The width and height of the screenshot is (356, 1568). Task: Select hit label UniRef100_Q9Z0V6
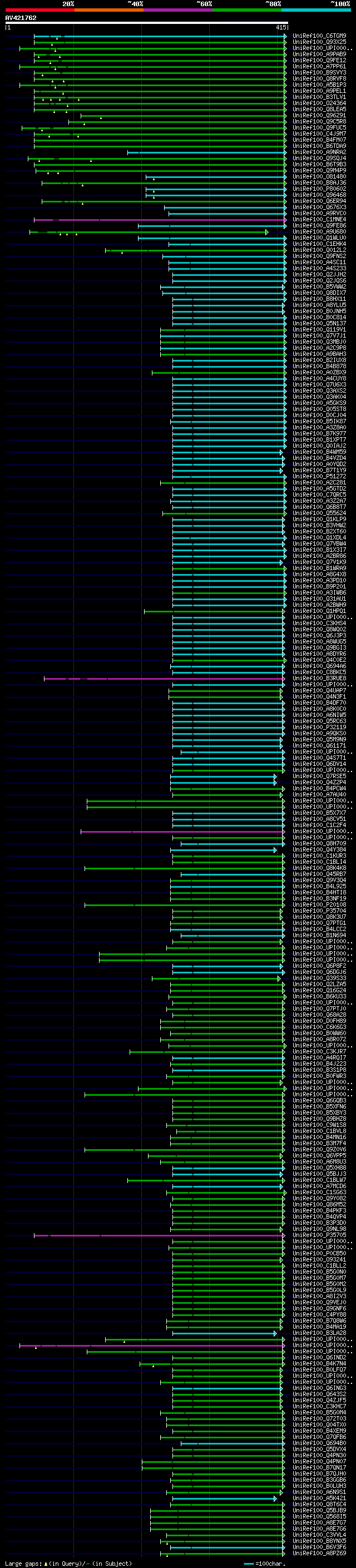[x=319, y=1149]
